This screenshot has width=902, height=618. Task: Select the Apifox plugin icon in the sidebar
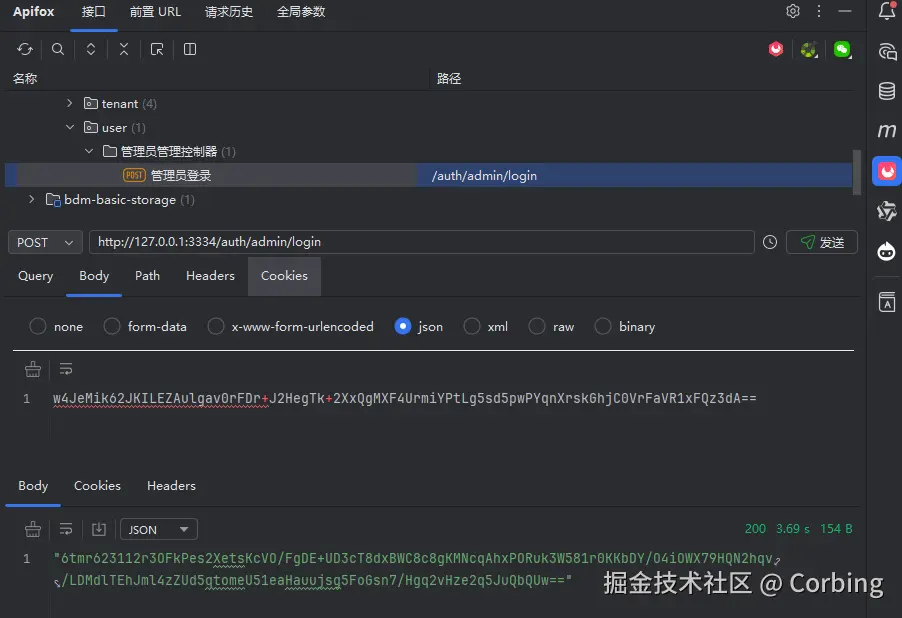tap(887, 171)
